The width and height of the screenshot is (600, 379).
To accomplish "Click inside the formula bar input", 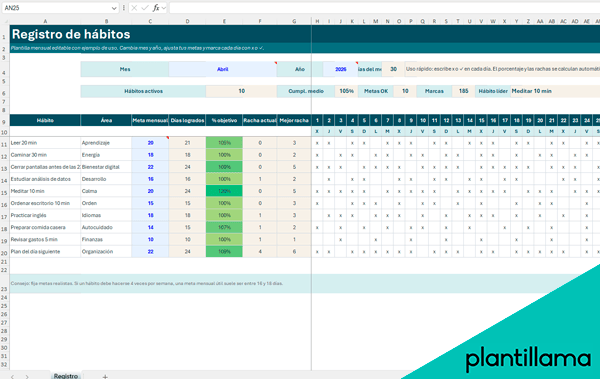I will tap(384, 8).
